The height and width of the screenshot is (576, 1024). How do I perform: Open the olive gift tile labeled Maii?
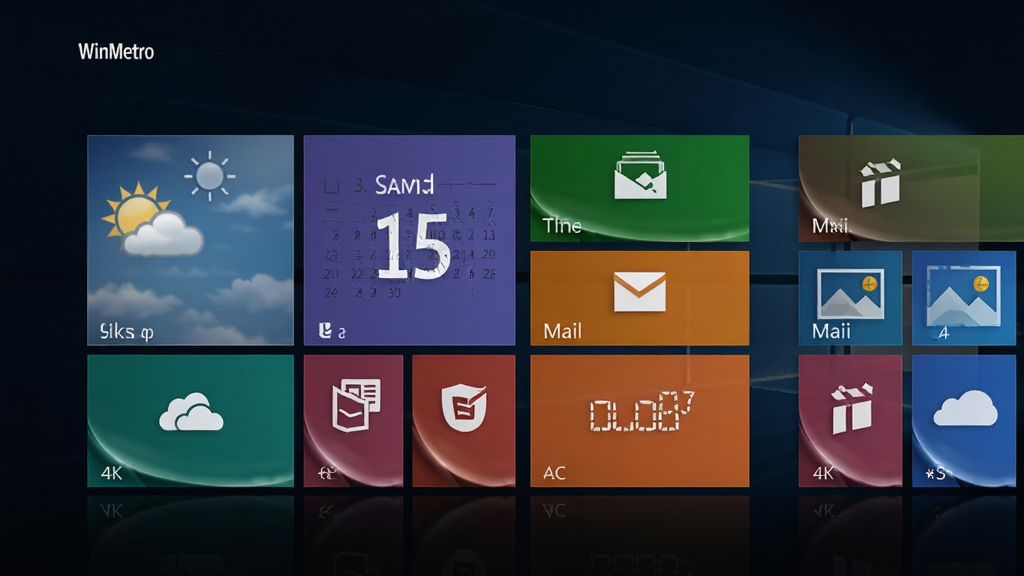pos(911,188)
